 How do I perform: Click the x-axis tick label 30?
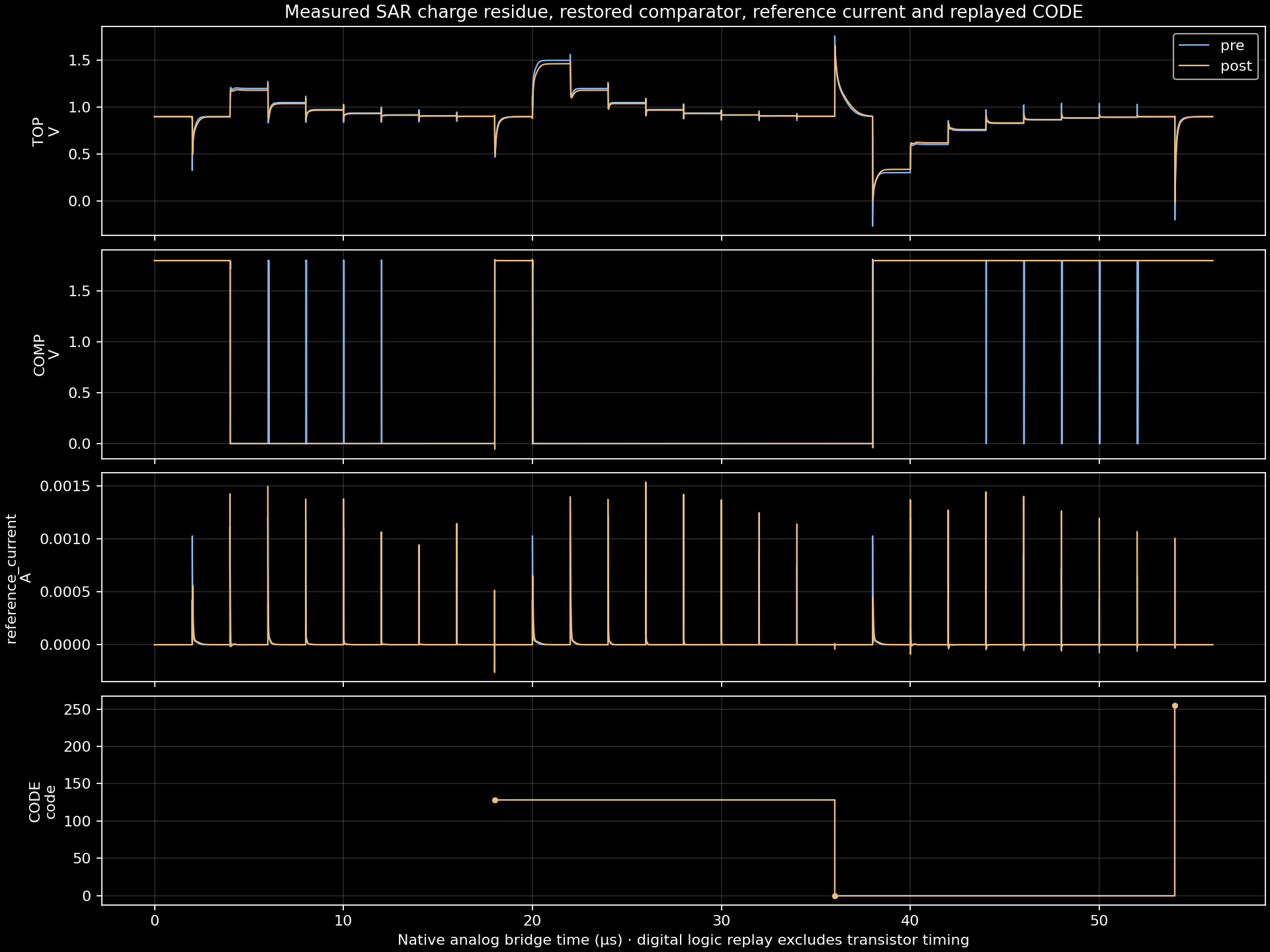pyautogui.click(x=722, y=921)
